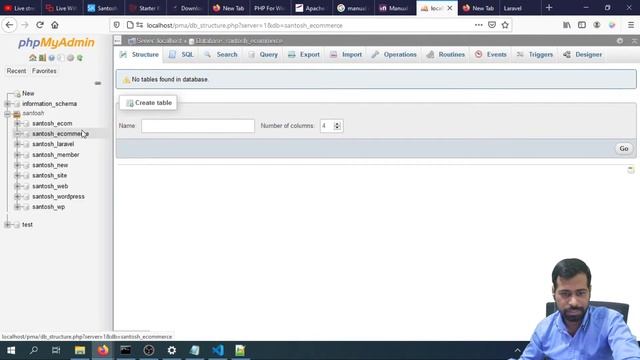Viewport: 640px width, 360px height.
Task: Close the current localhost browser tab
Action: coord(449,8)
